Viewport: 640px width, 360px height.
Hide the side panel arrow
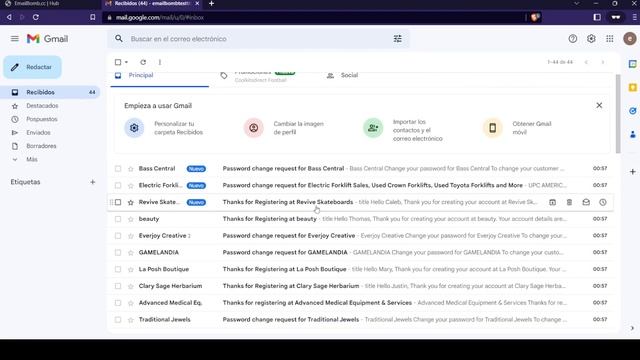tap(632, 328)
